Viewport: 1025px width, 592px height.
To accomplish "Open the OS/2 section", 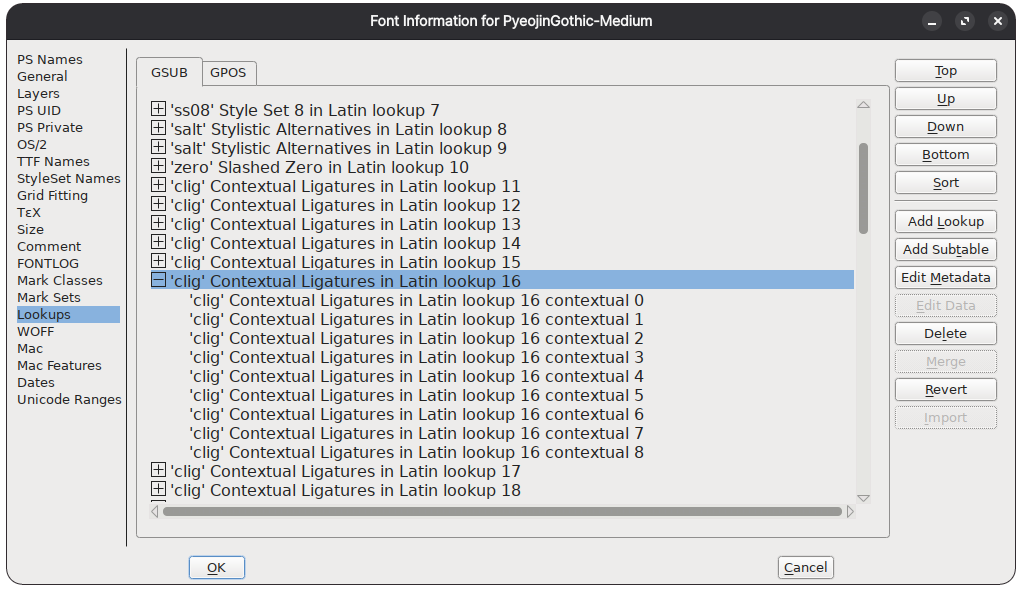I will click(31, 144).
